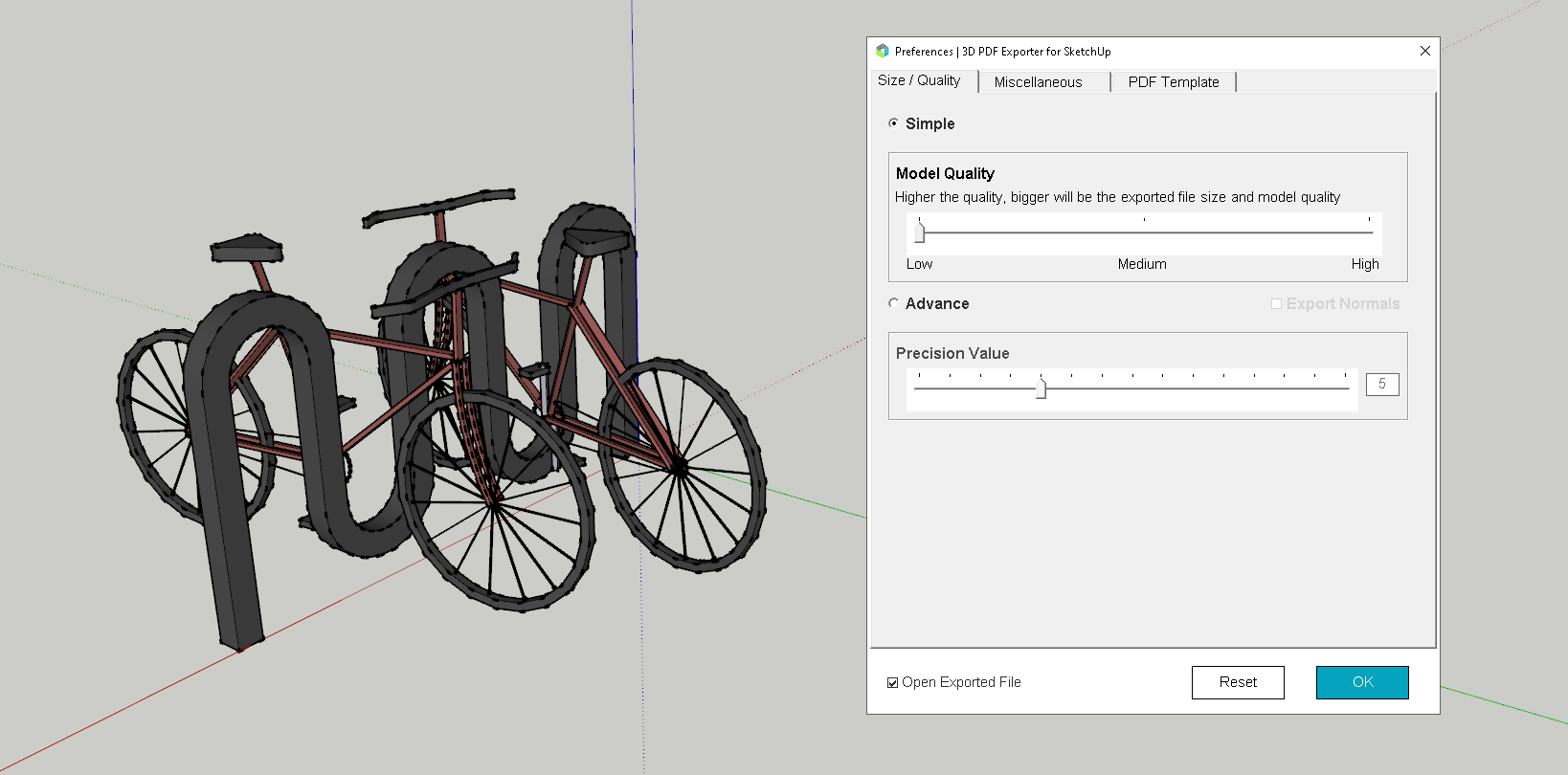Click the 3D PDF Exporter title bar icon
1568x775 pixels.
click(882, 51)
